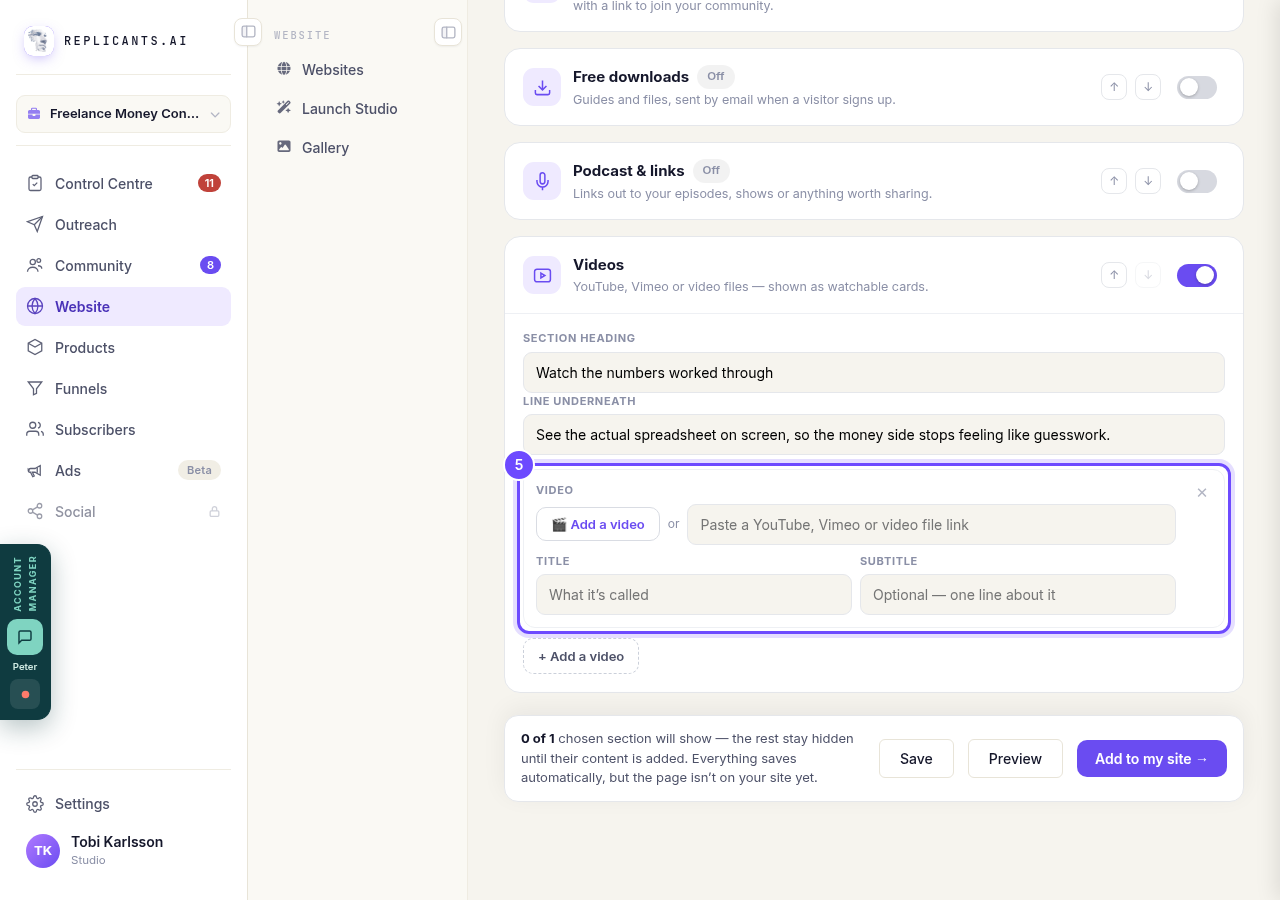Select Products in the sidebar
The width and height of the screenshot is (1280, 900).
tap(123, 348)
